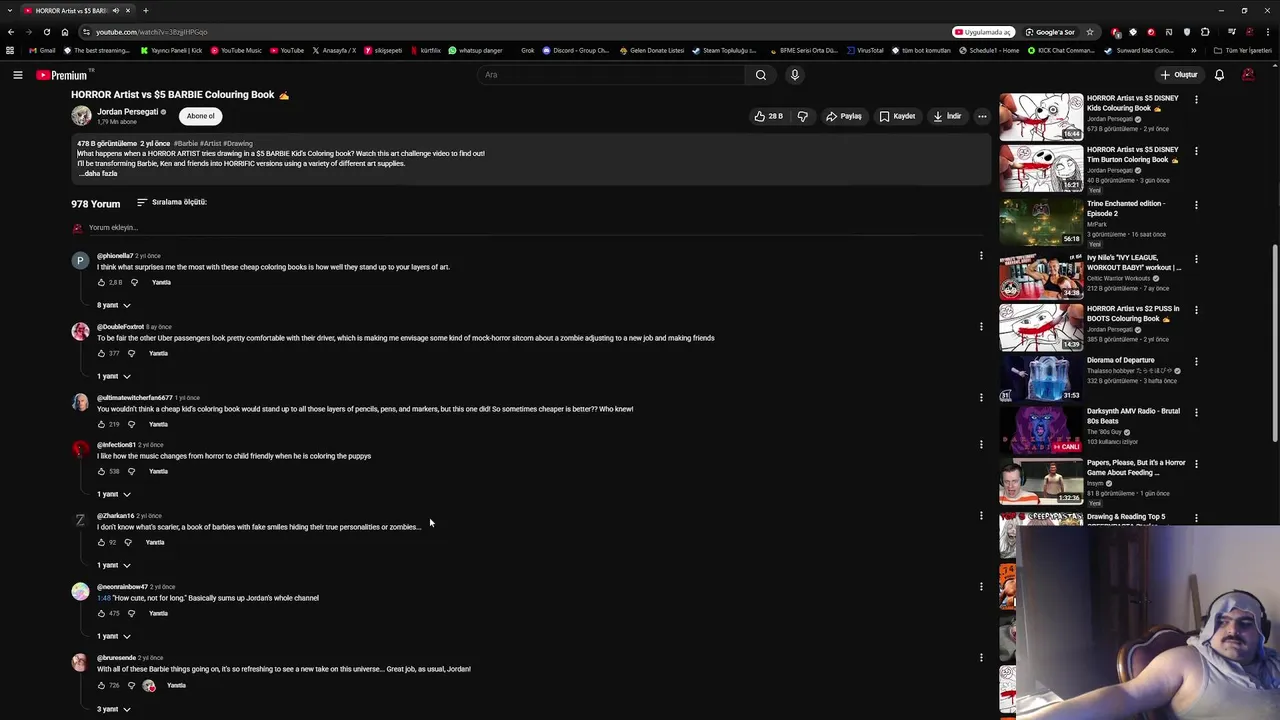The image size is (1280, 720).
Task: Open the VirusTotal bookmark
Action: tap(865, 50)
